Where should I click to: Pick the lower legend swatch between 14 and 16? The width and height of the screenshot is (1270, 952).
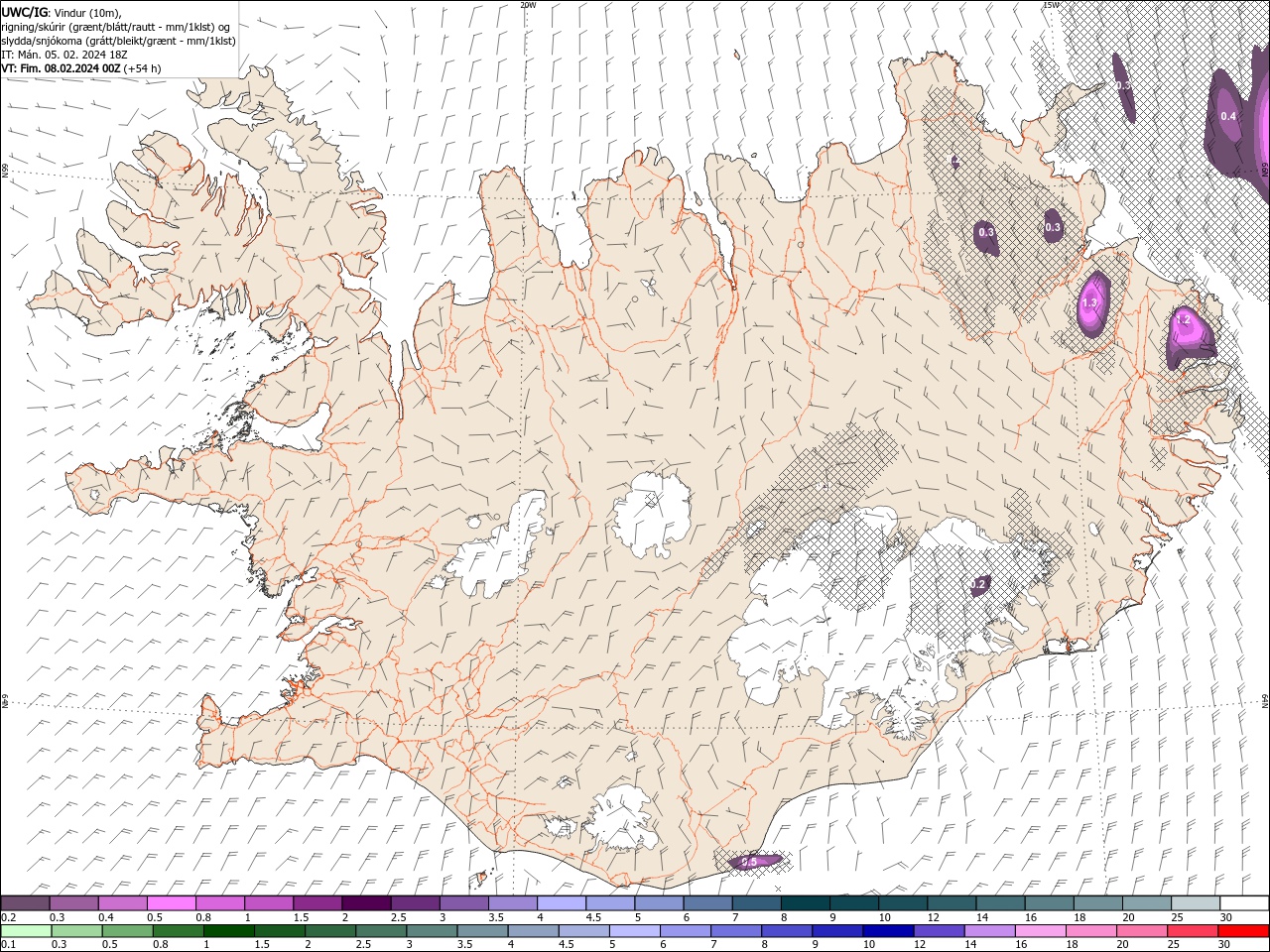[989, 930]
